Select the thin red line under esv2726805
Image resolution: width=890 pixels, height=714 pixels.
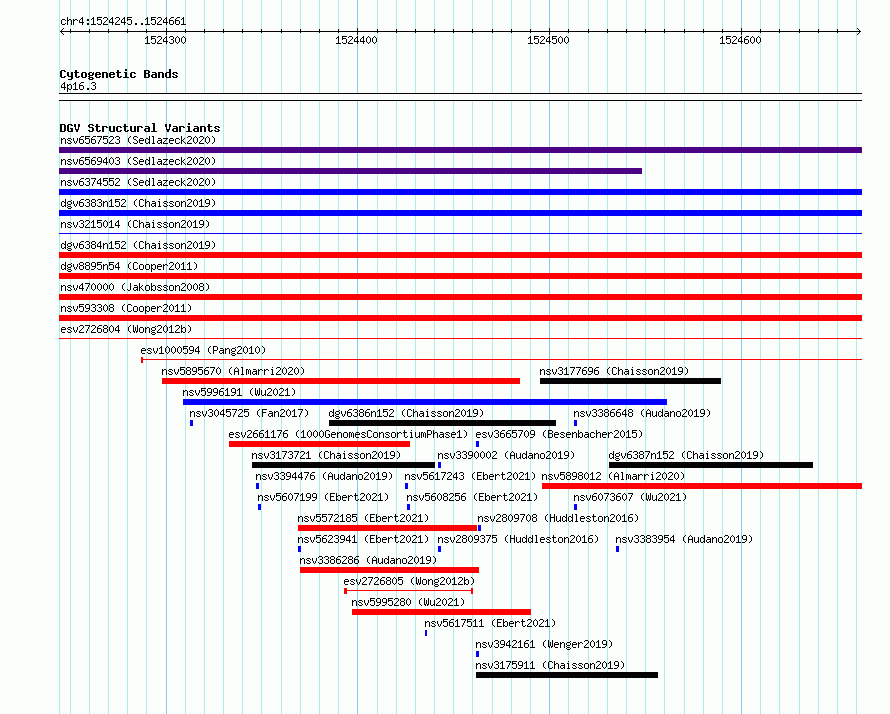click(x=409, y=591)
